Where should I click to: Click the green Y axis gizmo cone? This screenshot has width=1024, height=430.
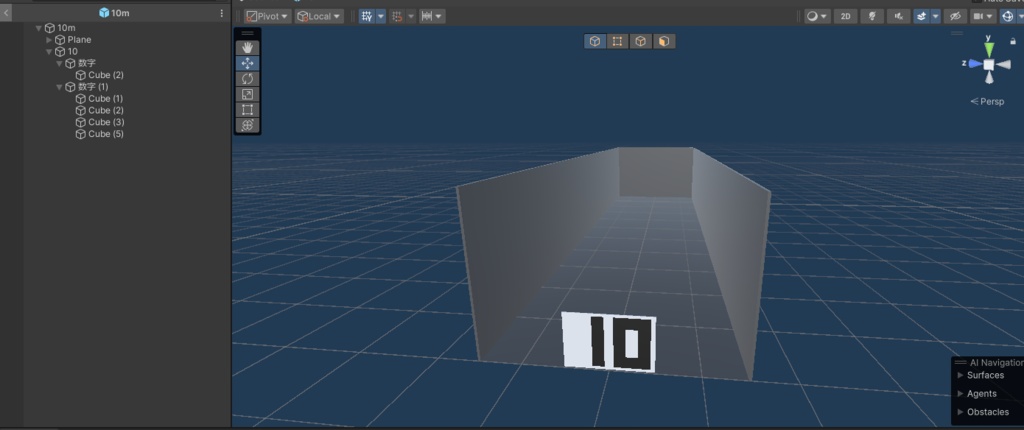989,50
